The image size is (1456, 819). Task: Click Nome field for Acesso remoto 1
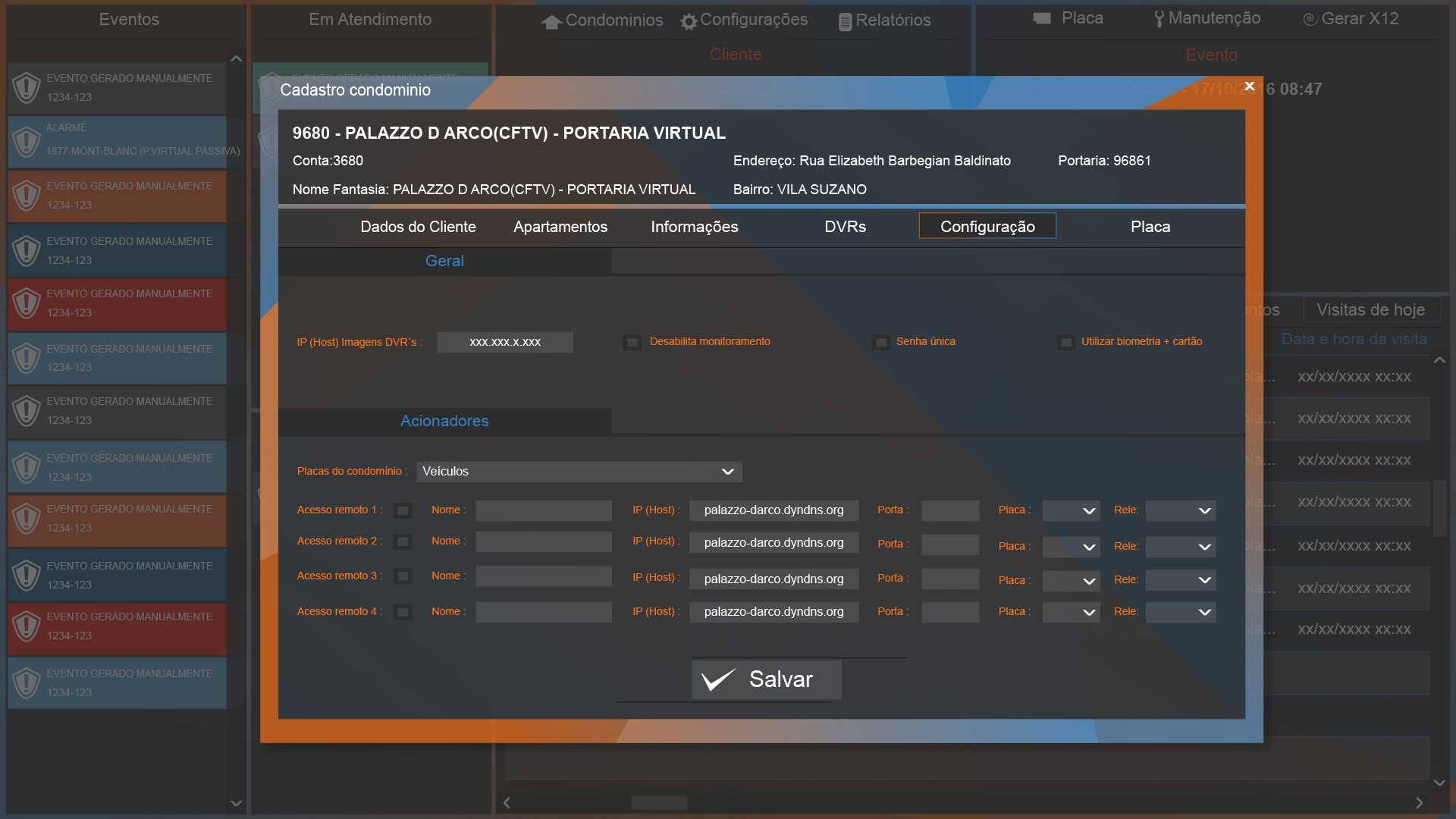544,510
